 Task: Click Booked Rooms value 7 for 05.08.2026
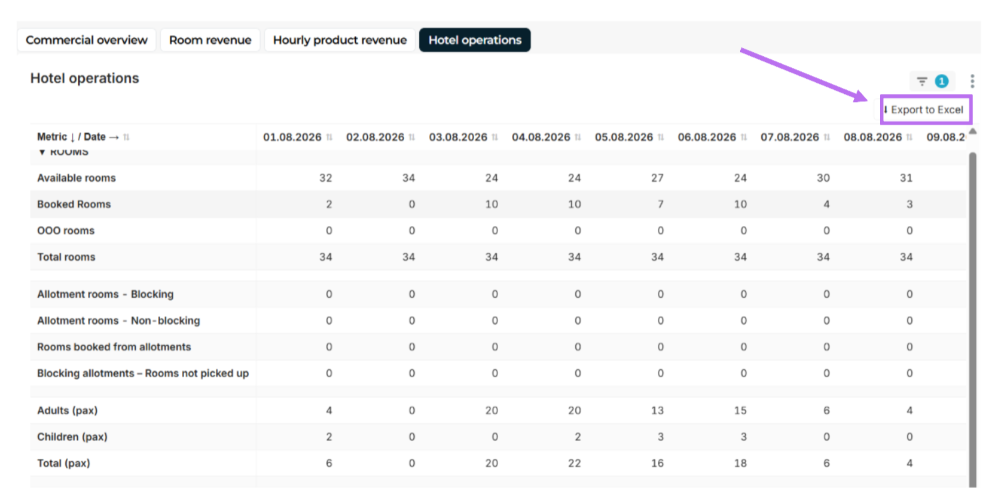point(660,205)
